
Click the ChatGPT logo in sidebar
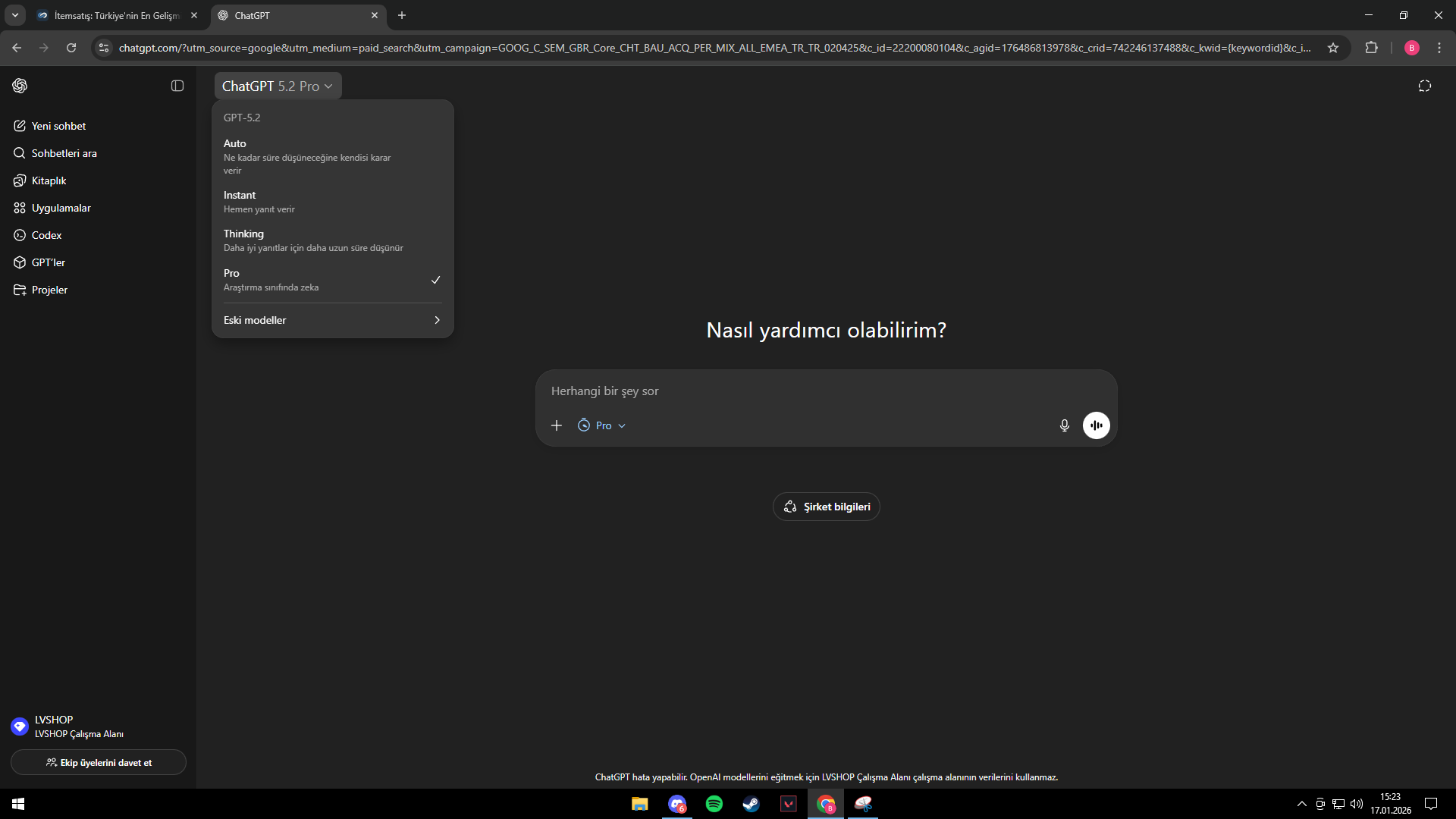[20, 86]
